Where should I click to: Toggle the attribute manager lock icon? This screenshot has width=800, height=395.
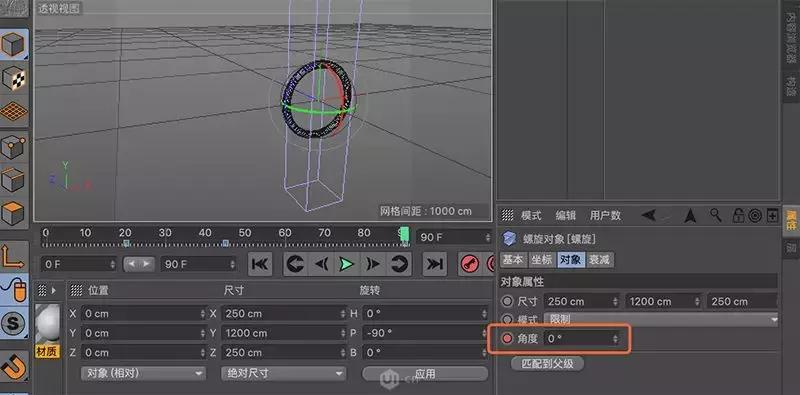click(738, 215)
